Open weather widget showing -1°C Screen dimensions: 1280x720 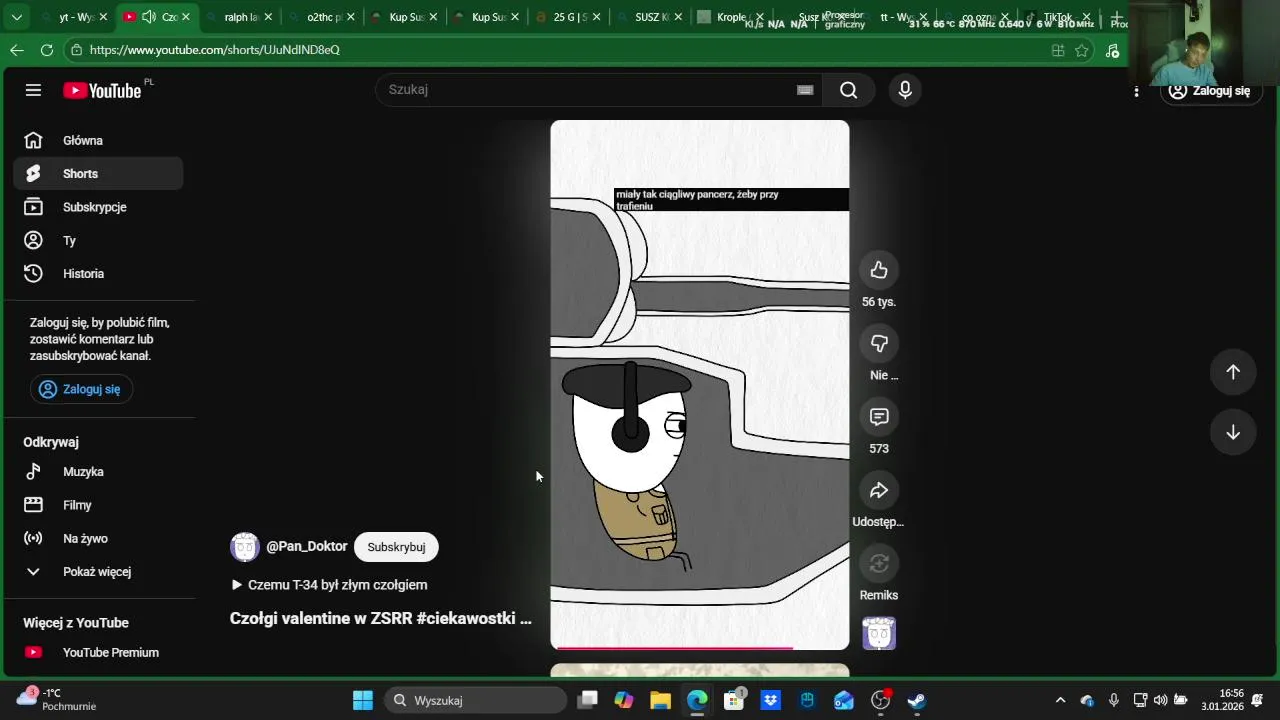point(56,699)
